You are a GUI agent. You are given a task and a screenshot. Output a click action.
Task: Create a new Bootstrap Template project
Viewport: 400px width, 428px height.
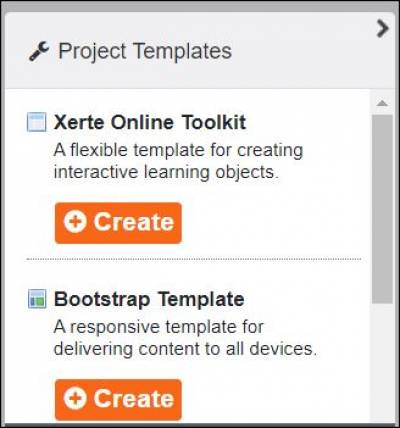point(118,399)
